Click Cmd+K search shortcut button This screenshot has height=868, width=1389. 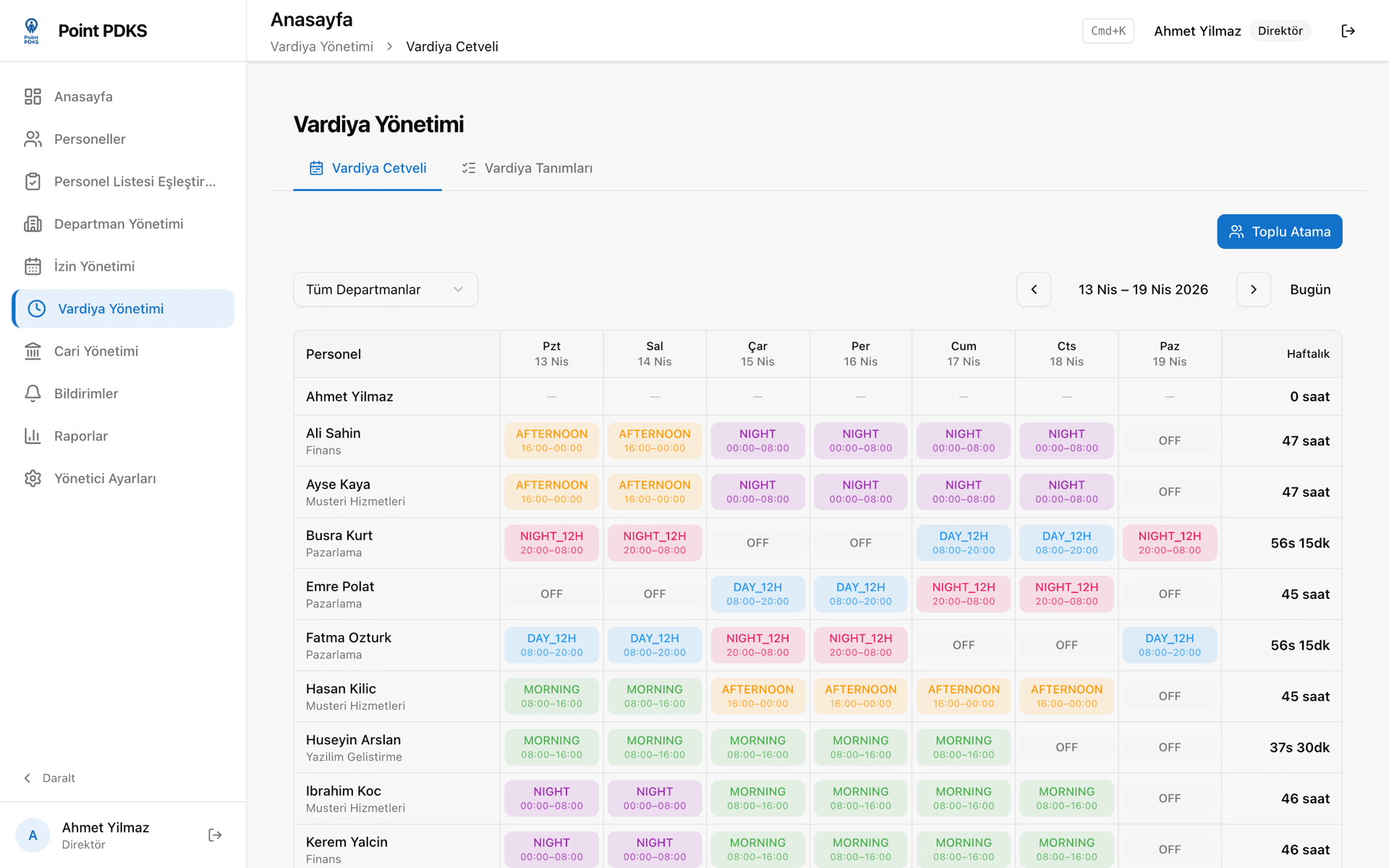click(1108, 31)
